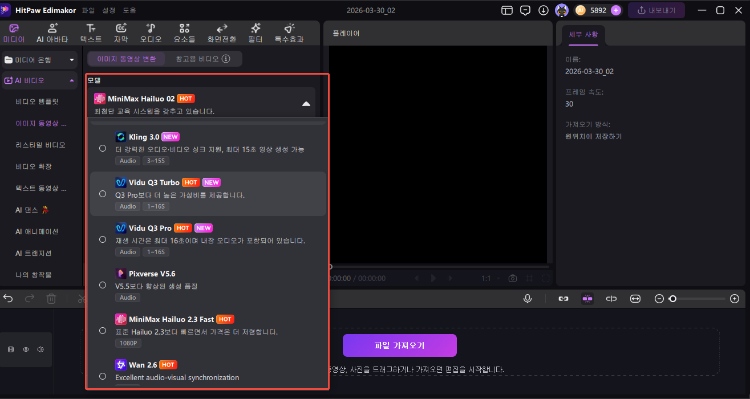The height and width of the screenshot is (399, 750).
Task: Open the 화면전환 transitions tool
Action: [221, 33]
